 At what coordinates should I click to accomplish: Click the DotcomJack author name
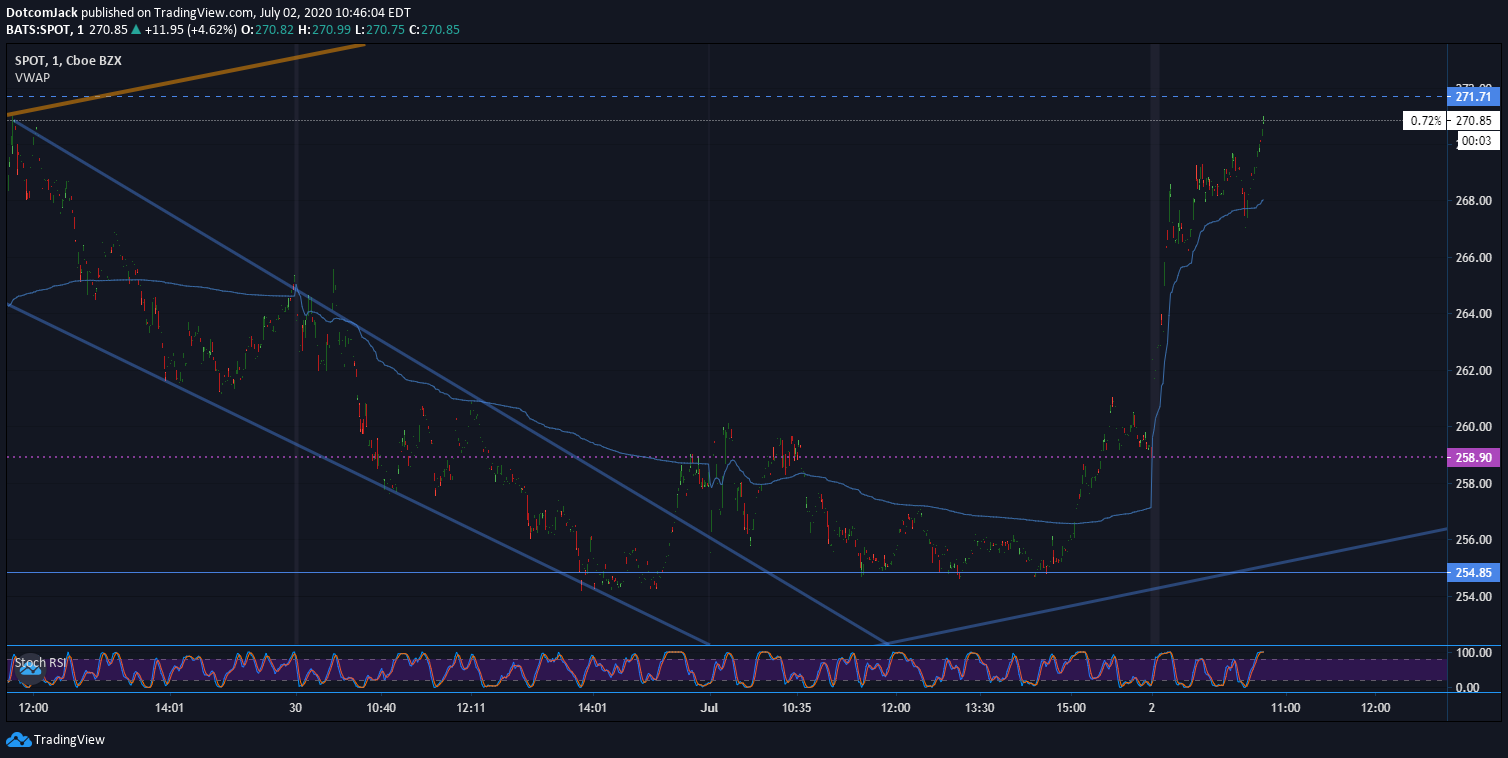pyautogui.click(x=42, y=13)
